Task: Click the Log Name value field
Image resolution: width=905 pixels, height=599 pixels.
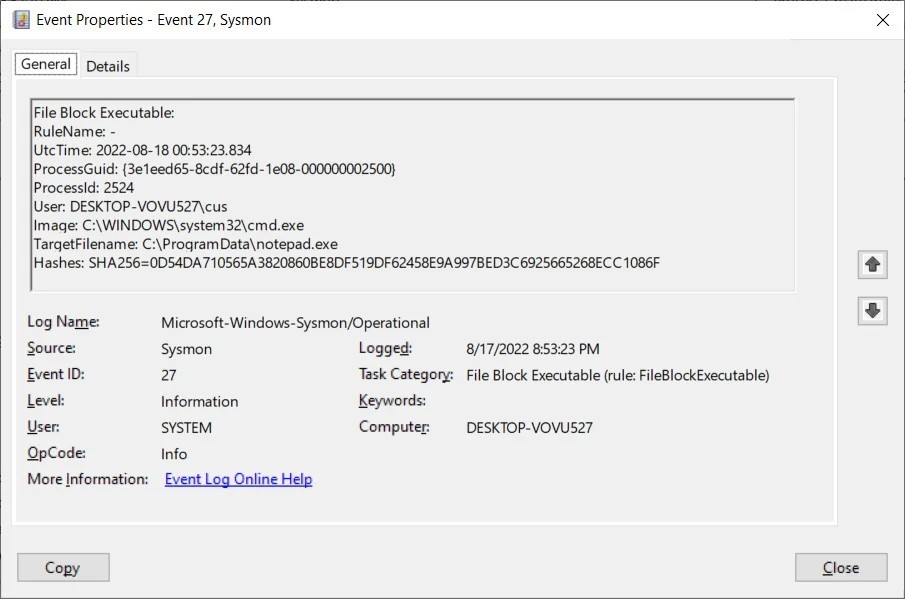Action: [x=295, y=323]
